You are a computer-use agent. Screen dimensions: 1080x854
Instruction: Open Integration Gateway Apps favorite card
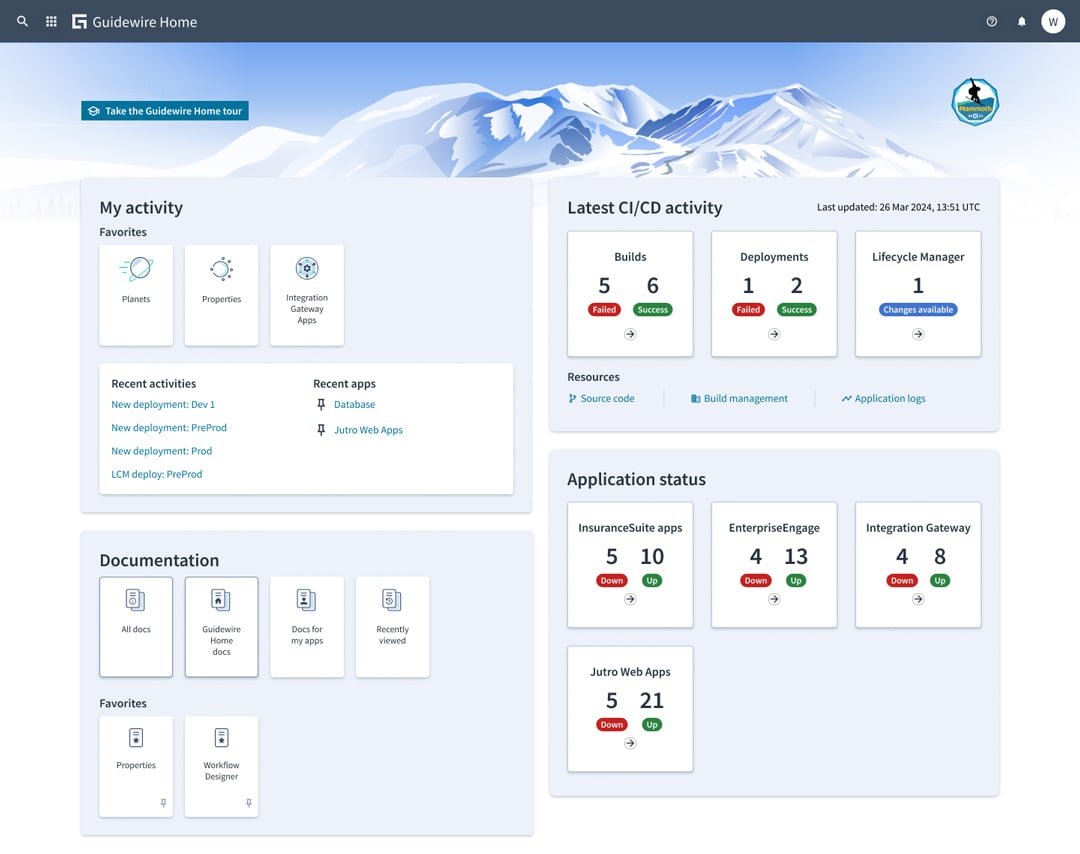[307, 295]
